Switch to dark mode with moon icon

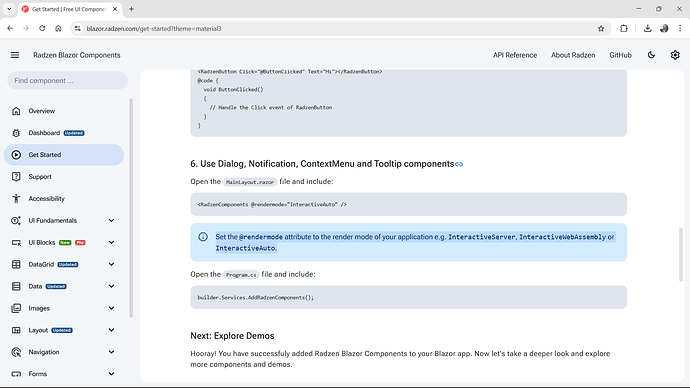pos(651,55)
